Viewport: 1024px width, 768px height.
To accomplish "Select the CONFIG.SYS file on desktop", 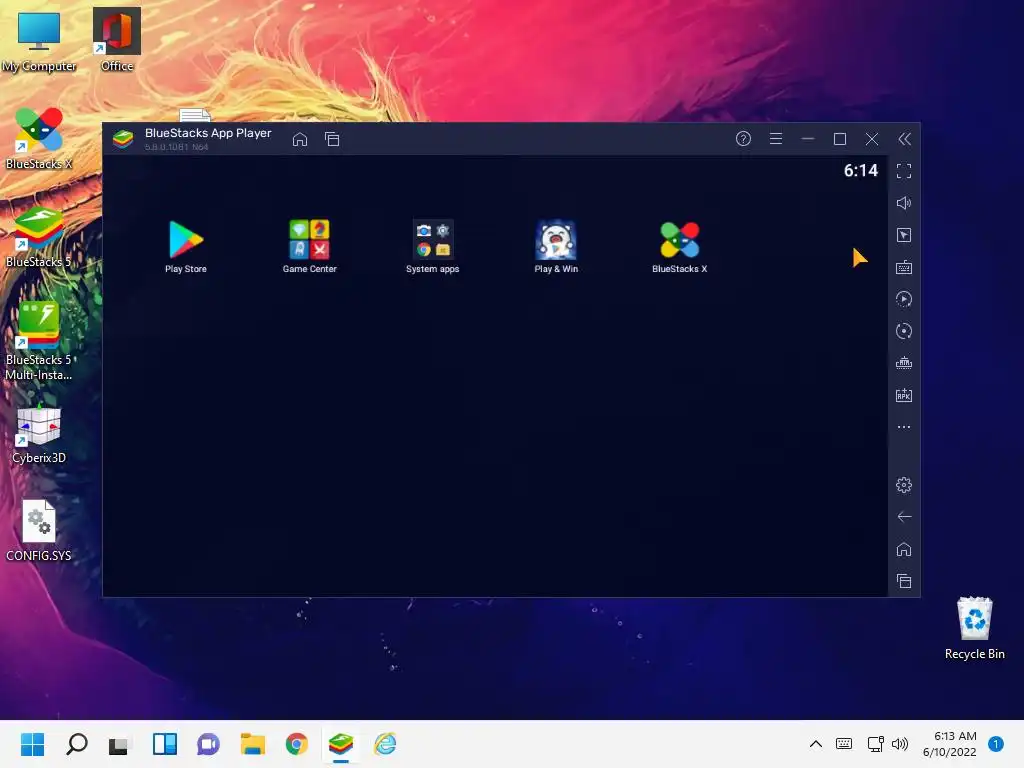I will point(39,531).
